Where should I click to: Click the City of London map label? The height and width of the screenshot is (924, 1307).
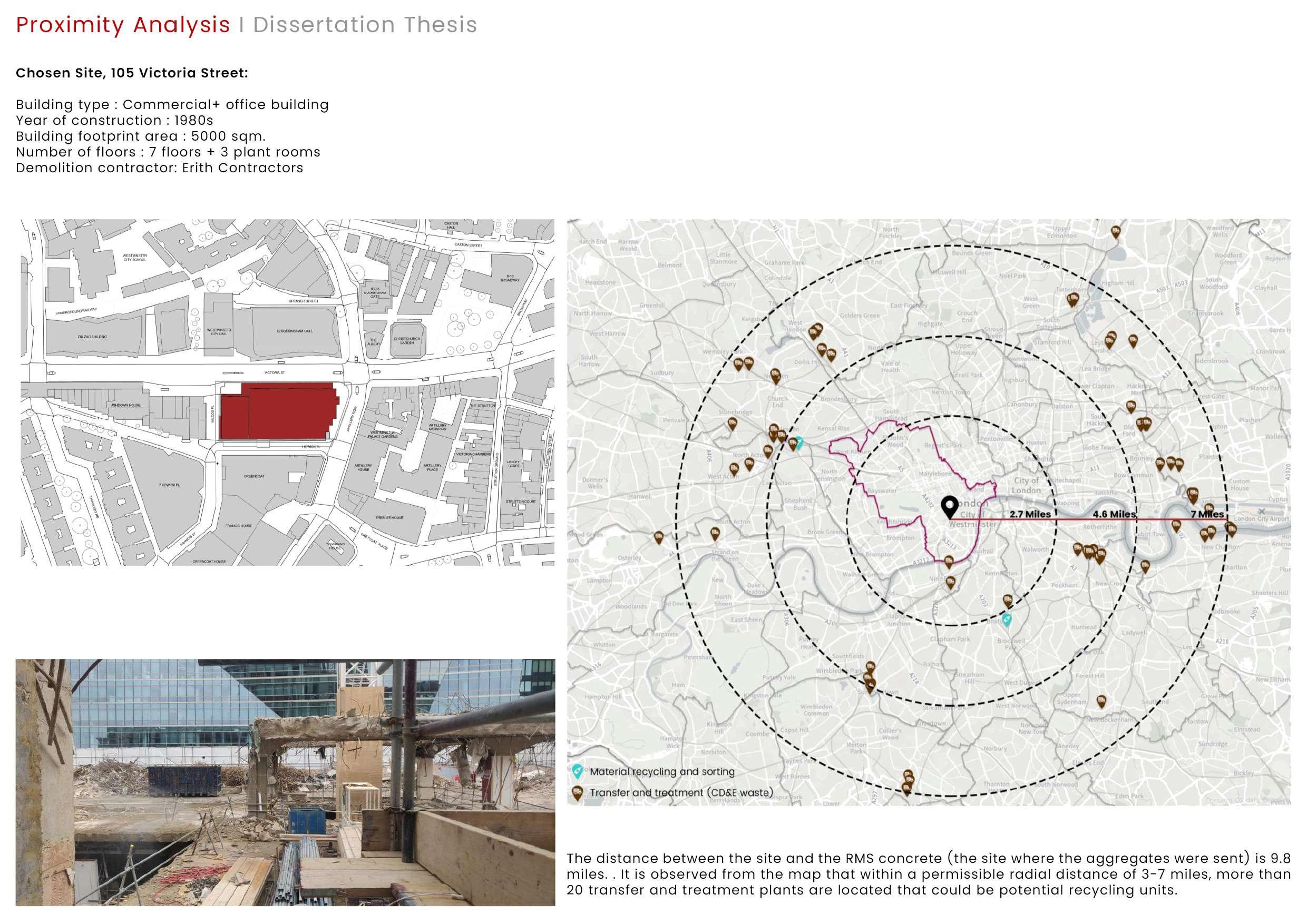point(1026,485)
